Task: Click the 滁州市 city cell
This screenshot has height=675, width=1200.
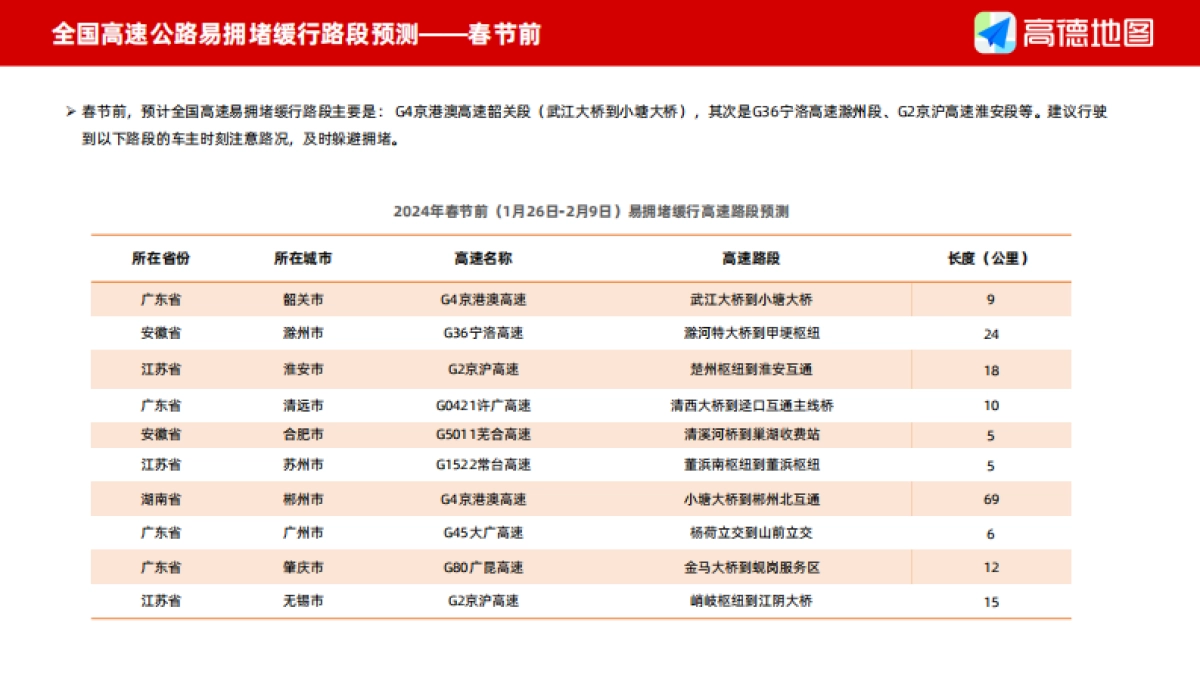Action: click(305, 334)
